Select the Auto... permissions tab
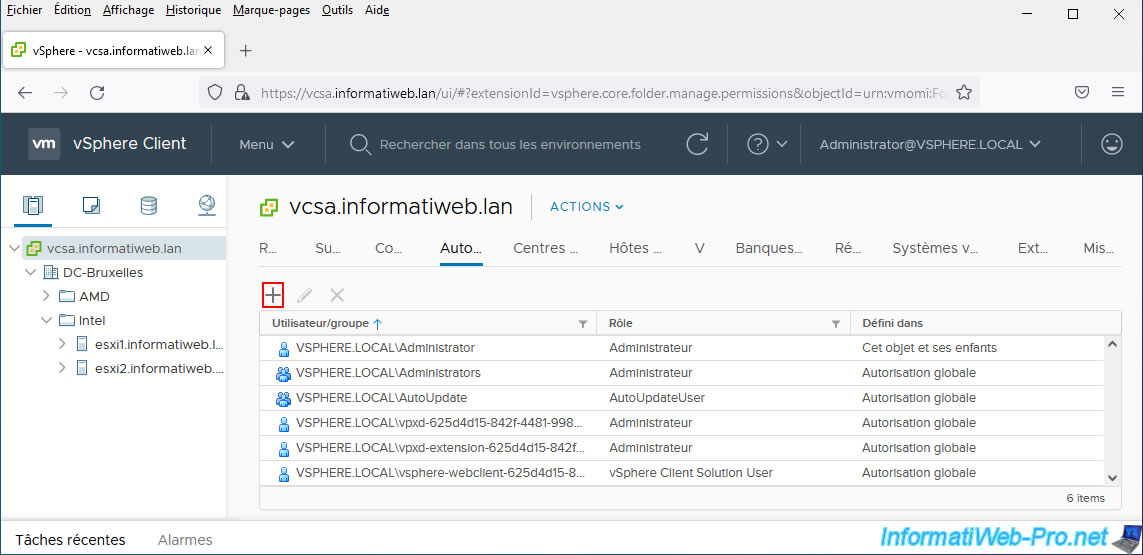 461,248
